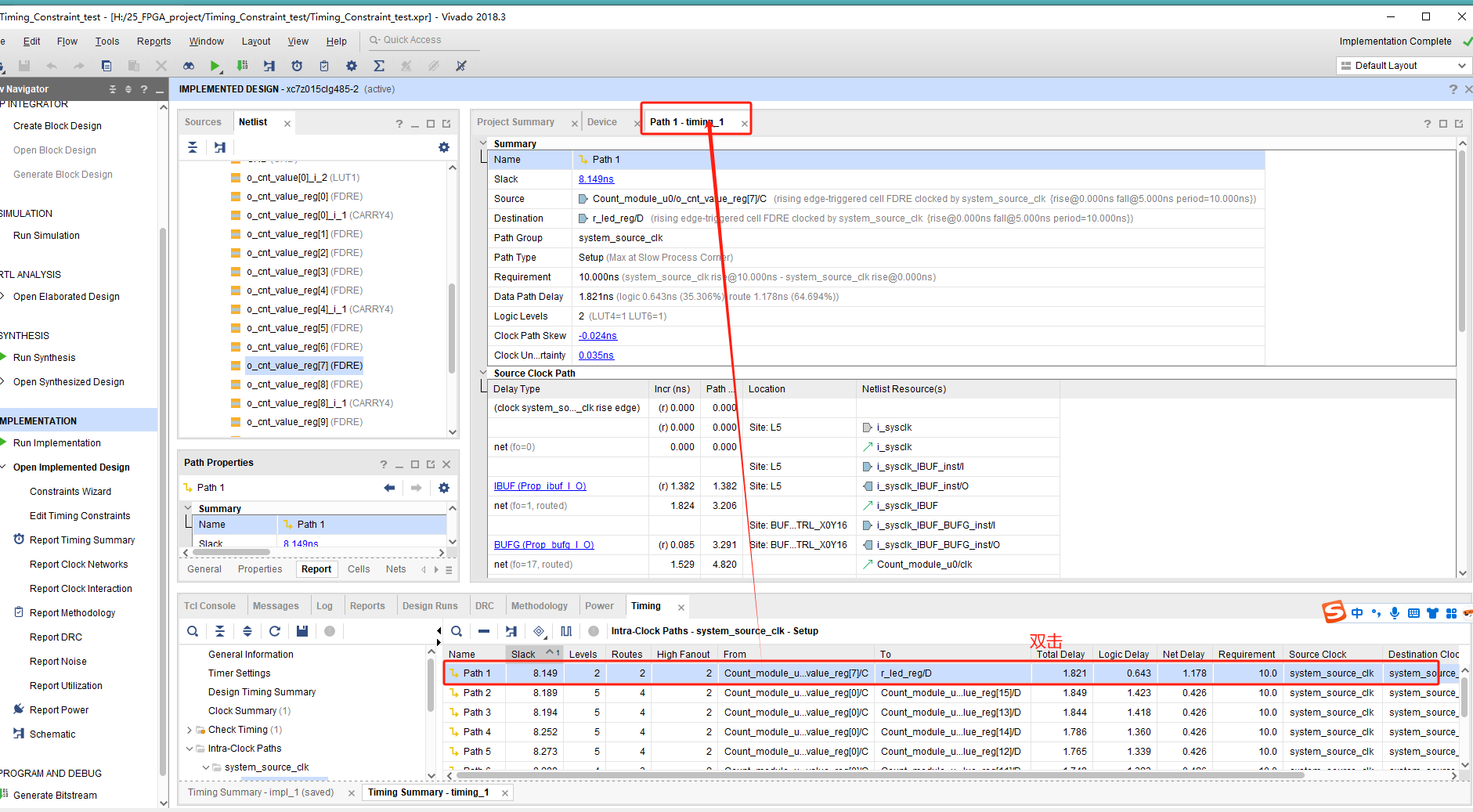Collapse Open Implemented Design in Flow Navigator
This screenshot has height=812, width=1473.
pyautogui.click(x=4, y=467)
